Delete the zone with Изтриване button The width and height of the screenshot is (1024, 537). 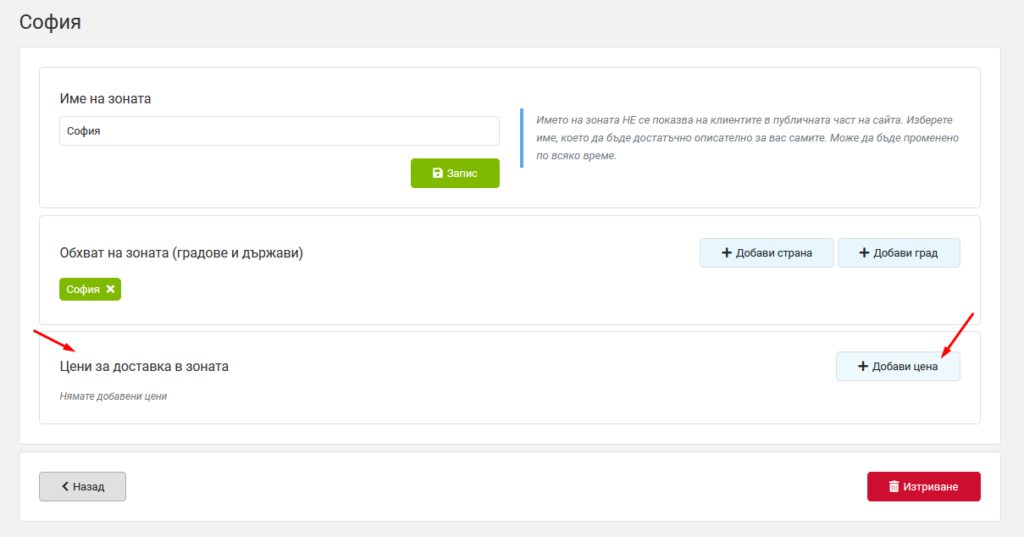pyautogui.click(x=923, y=487)
